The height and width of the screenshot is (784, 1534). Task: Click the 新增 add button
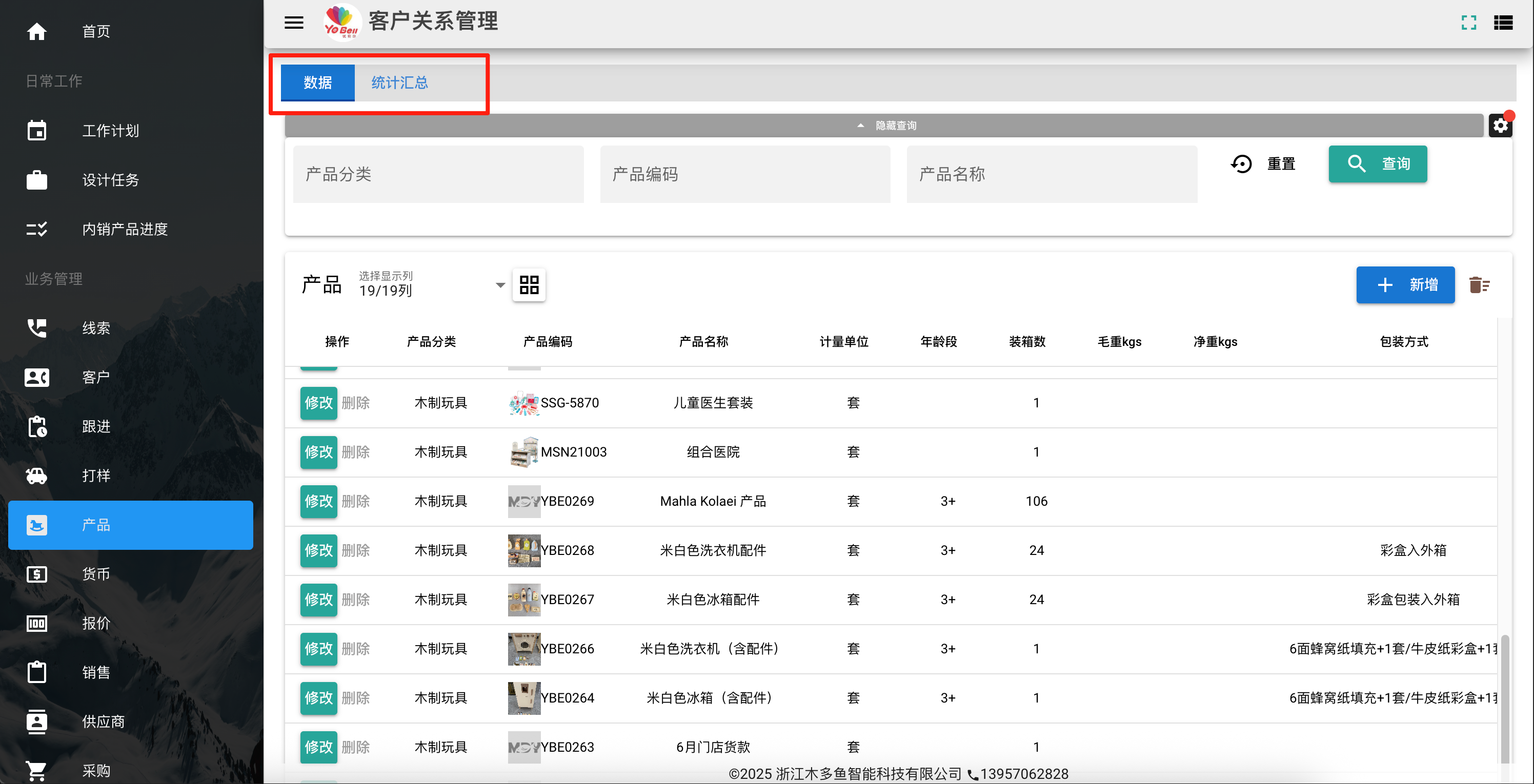(1405, 284)
